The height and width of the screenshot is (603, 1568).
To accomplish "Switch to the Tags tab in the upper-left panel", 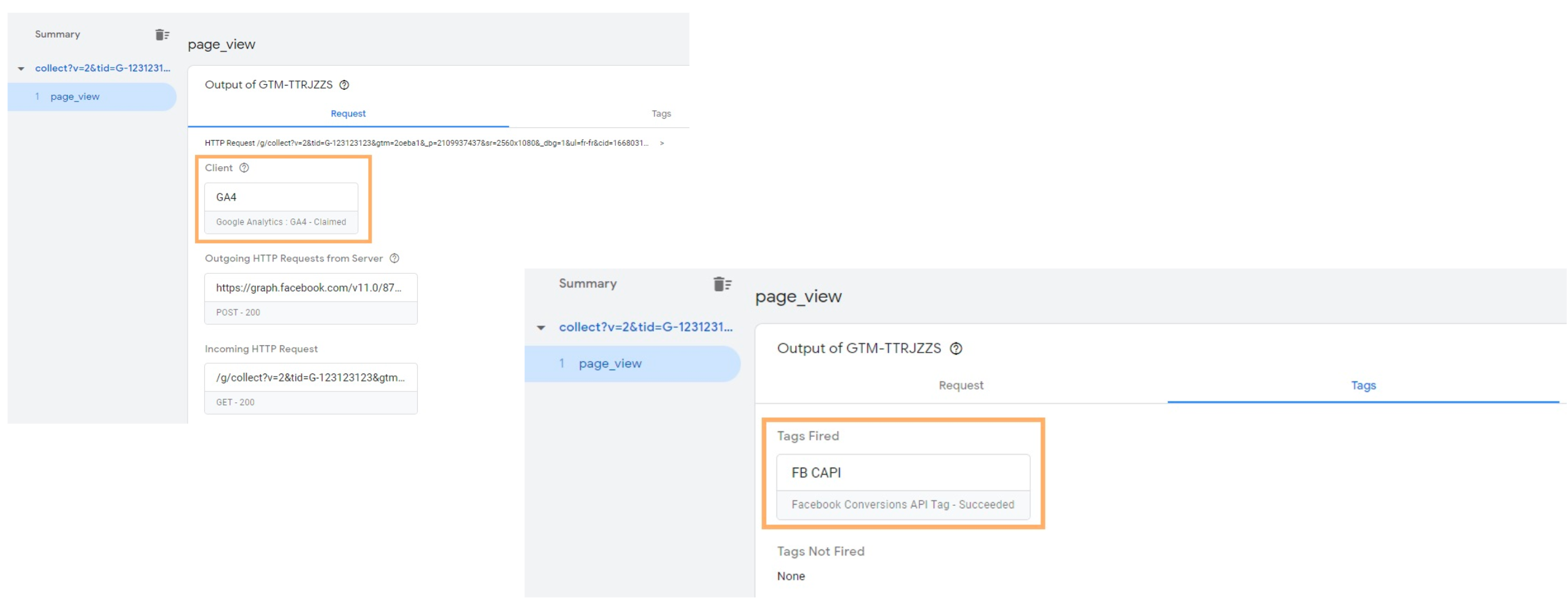I will [661, 114].
